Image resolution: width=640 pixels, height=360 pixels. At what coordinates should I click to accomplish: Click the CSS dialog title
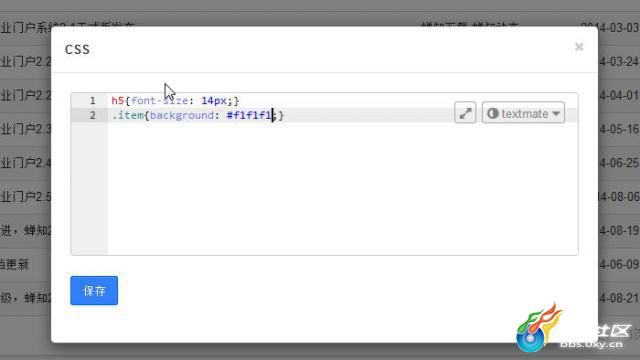pos(77,49)
